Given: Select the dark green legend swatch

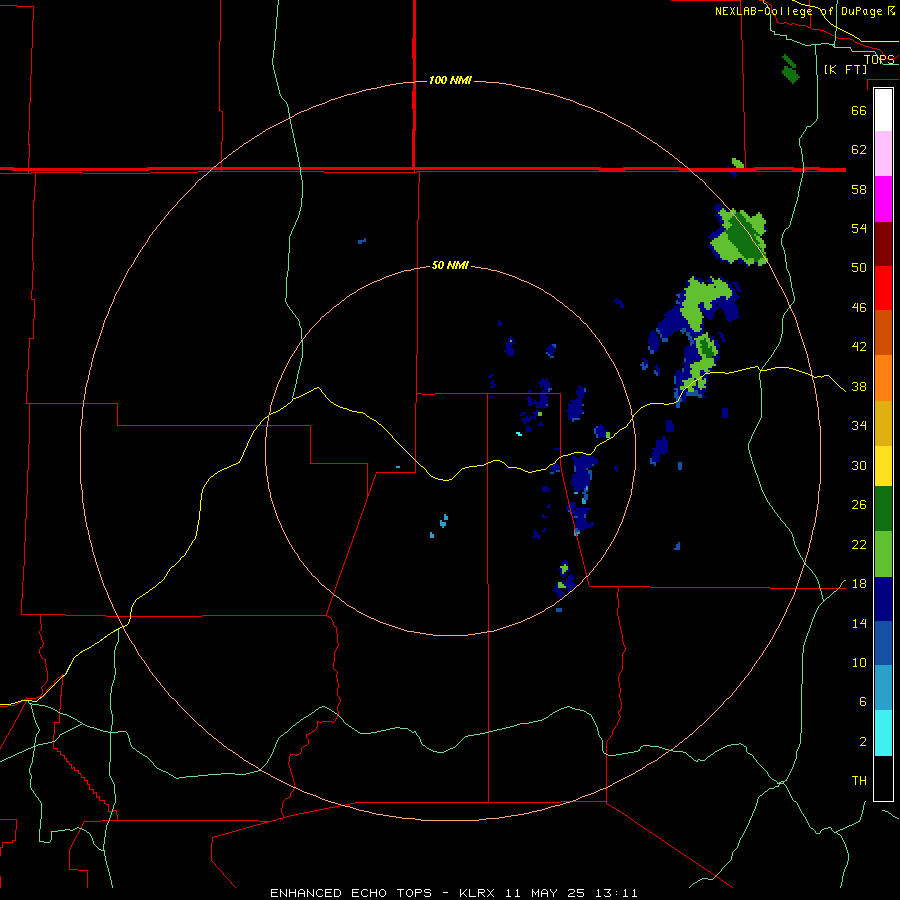Looking at the screenshot, I should [x=883, y=509].
